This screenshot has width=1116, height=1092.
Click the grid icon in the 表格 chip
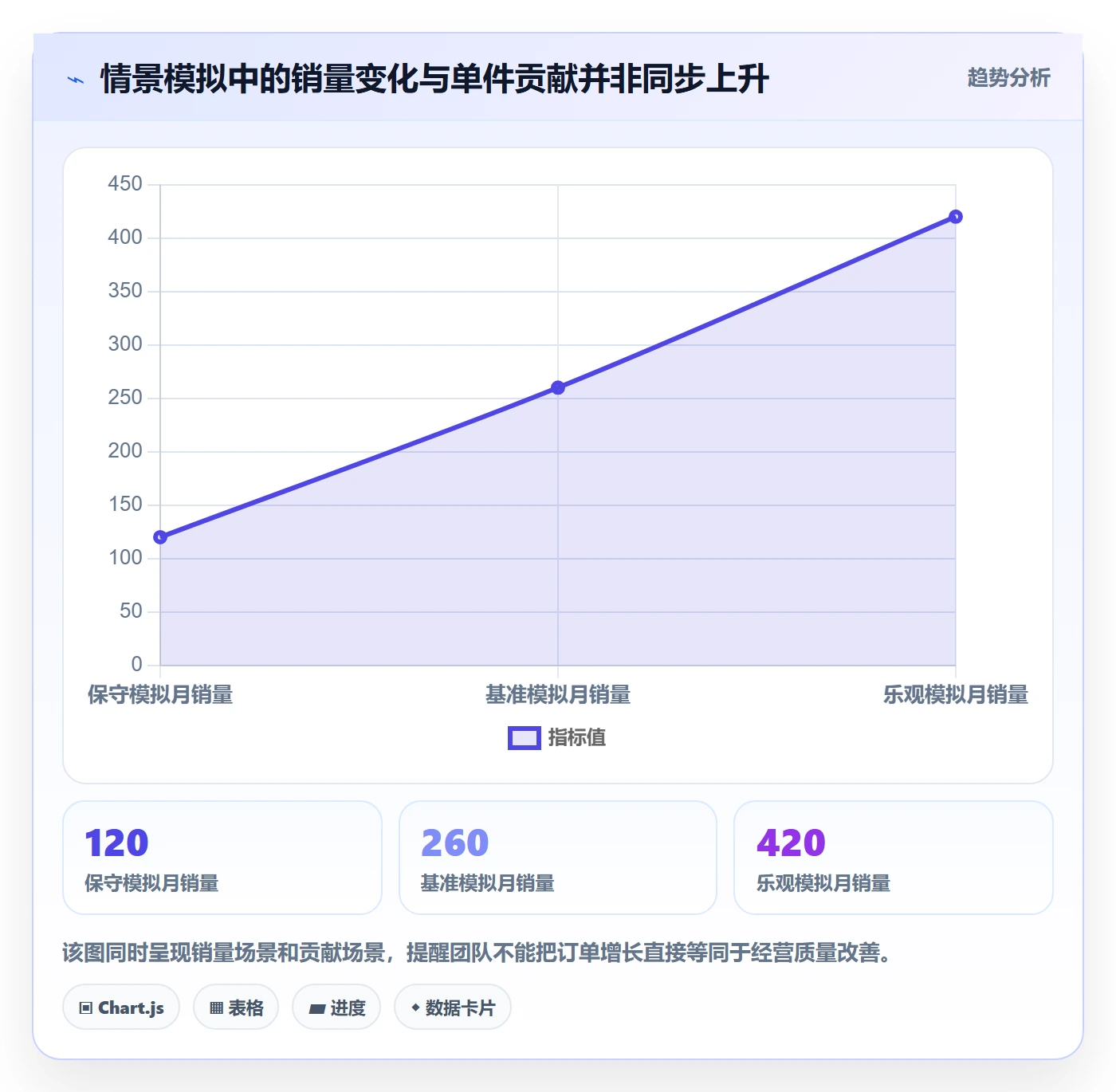click(216, 1008)
